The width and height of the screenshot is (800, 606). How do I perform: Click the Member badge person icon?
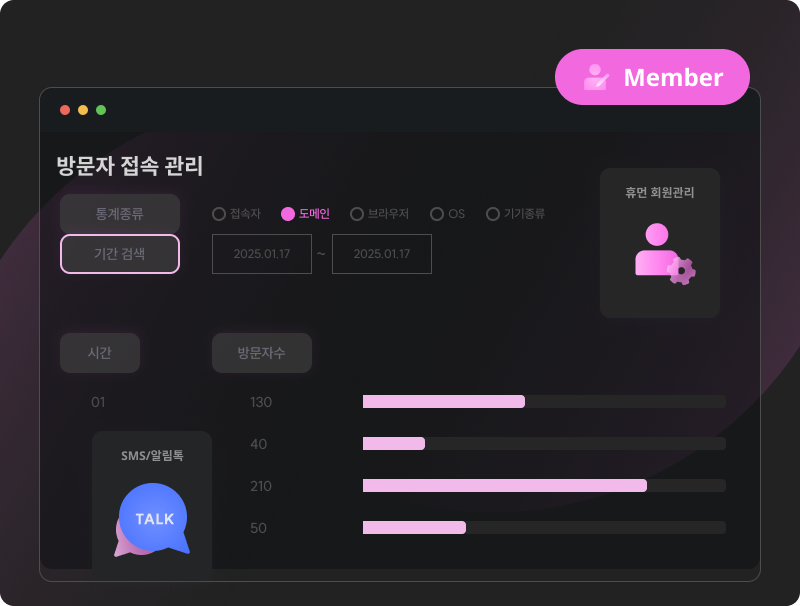tap(596, 77)
